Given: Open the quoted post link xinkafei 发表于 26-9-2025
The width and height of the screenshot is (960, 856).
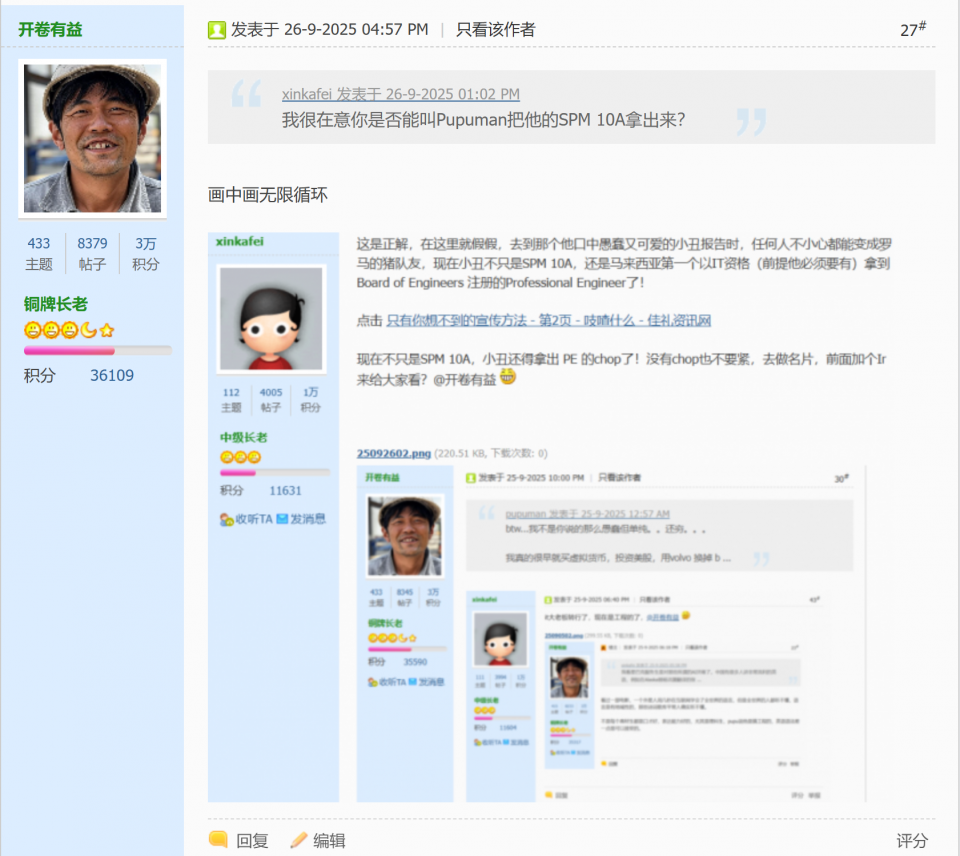Looking at the screenshot, I should [400, 94].
